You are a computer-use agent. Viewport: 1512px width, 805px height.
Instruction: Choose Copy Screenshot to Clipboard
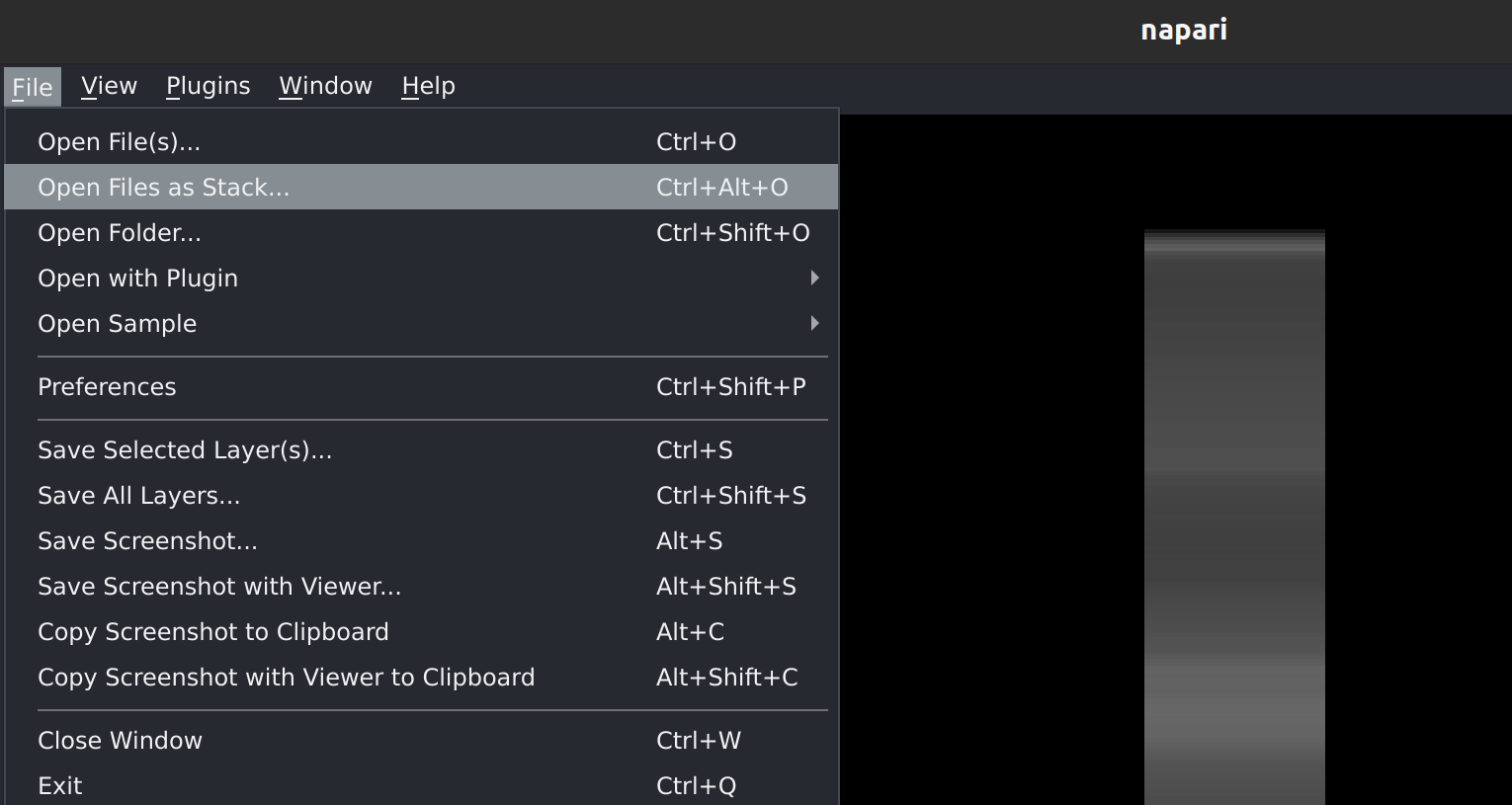421,632
